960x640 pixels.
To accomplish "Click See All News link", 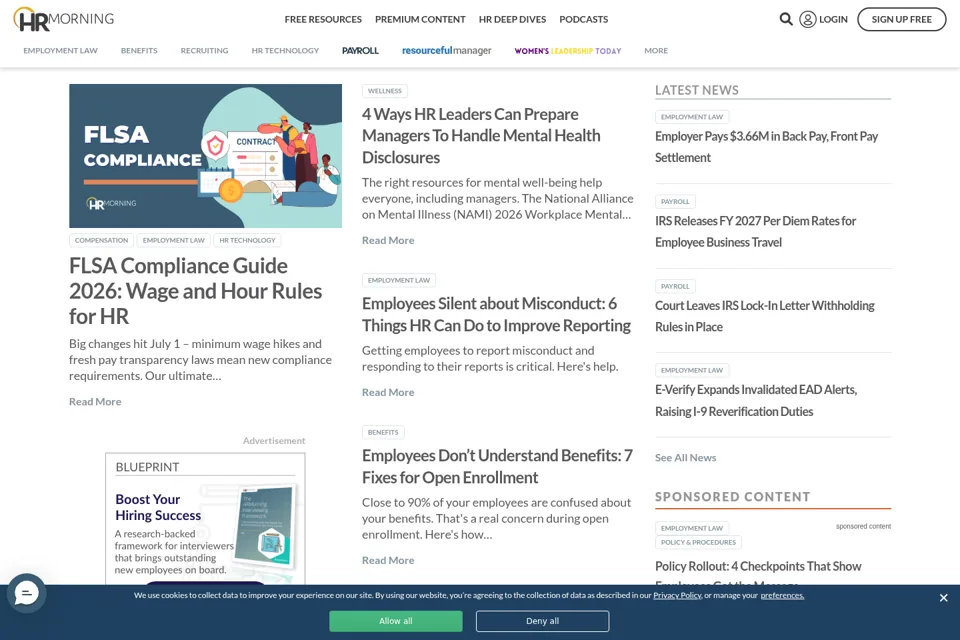I will (686, 457).
